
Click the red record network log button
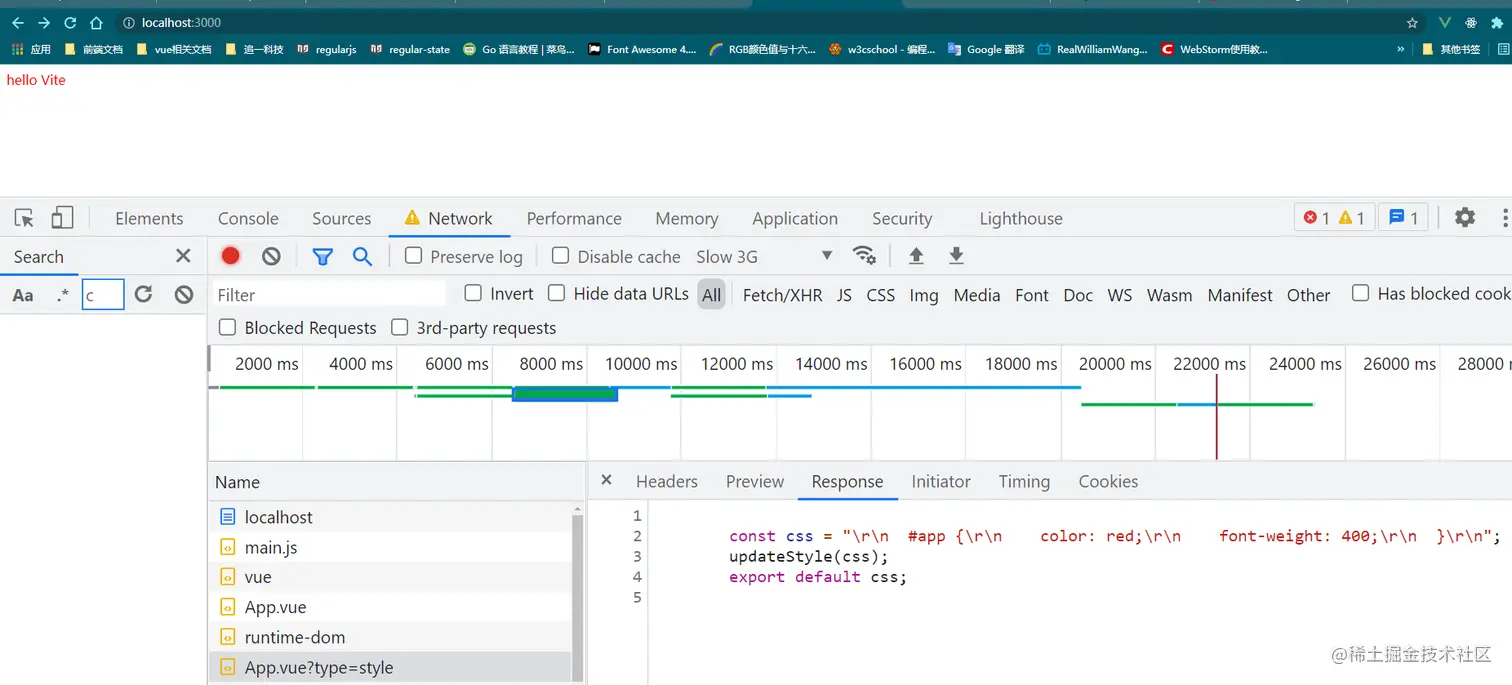coord(231,256)
